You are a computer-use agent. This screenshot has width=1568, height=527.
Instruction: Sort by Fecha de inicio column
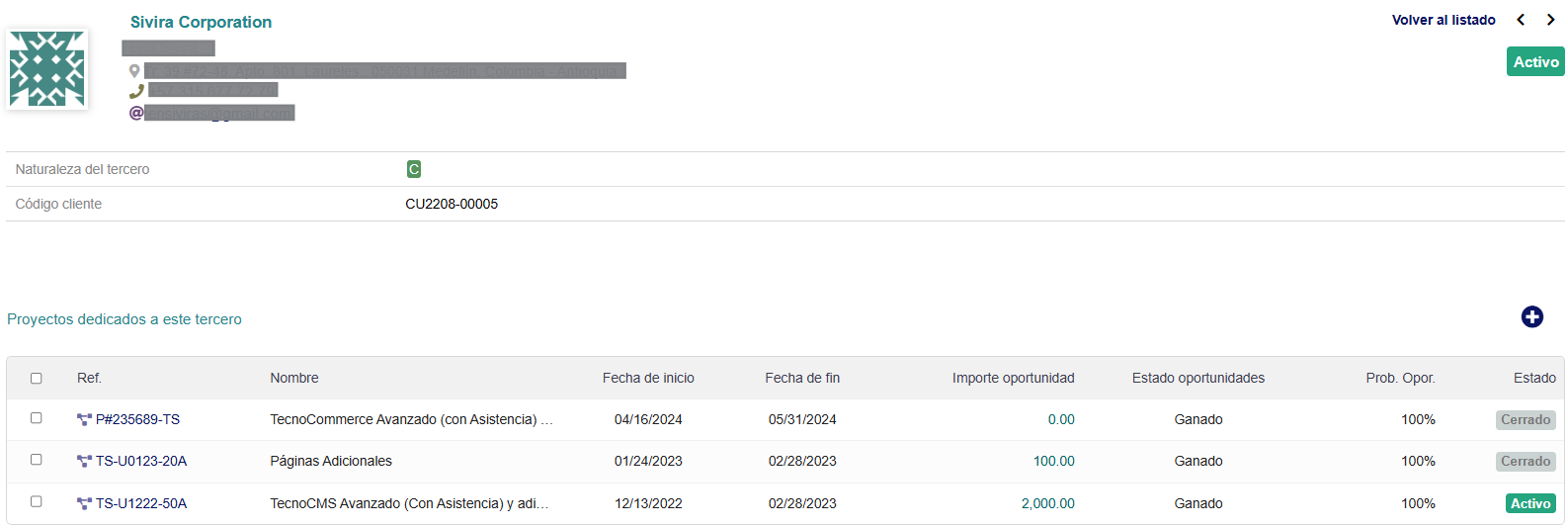point(648,378)
